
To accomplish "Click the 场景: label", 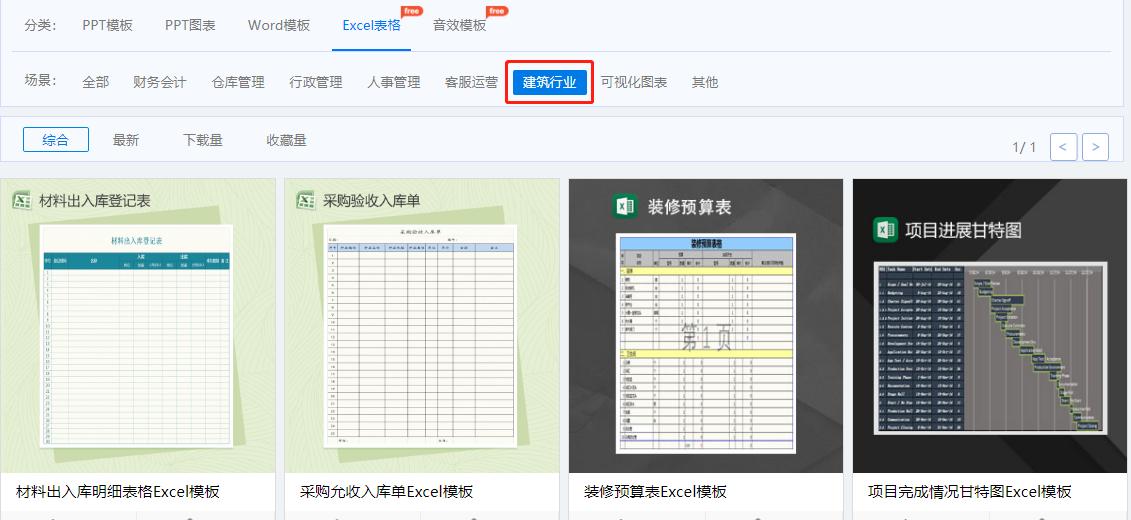I will click(x=40, y=81).
